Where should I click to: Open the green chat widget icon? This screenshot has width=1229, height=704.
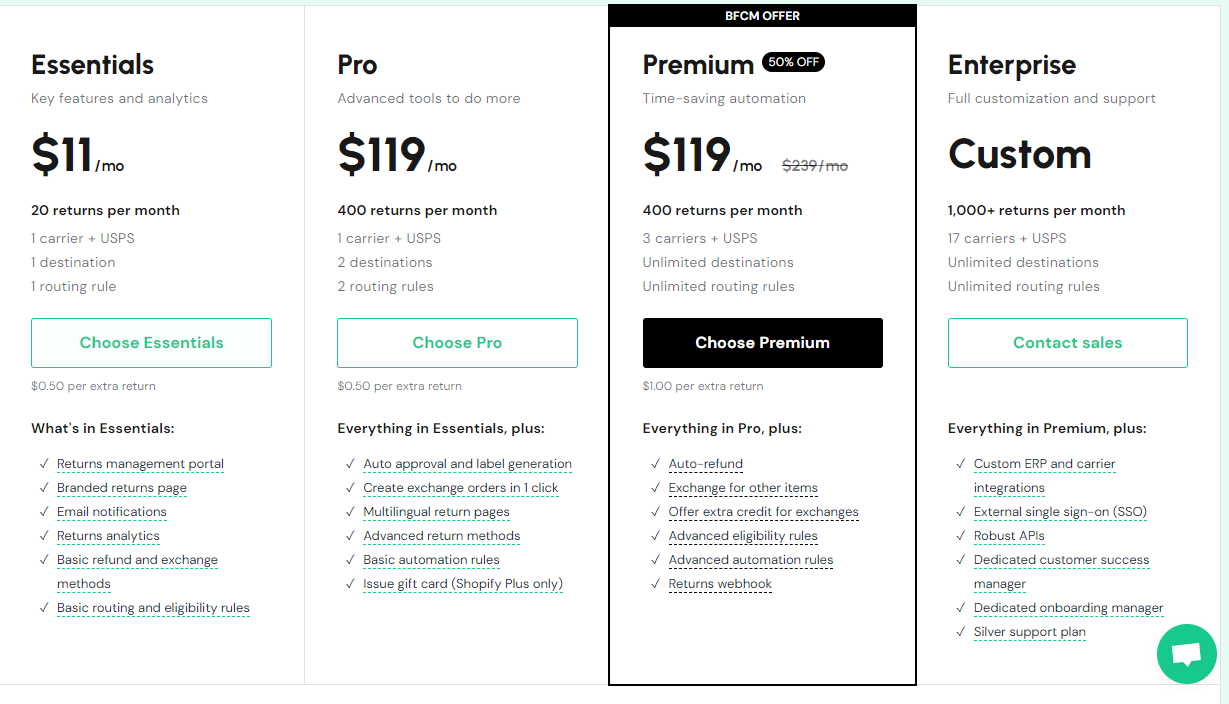(x=1186, y=655)
